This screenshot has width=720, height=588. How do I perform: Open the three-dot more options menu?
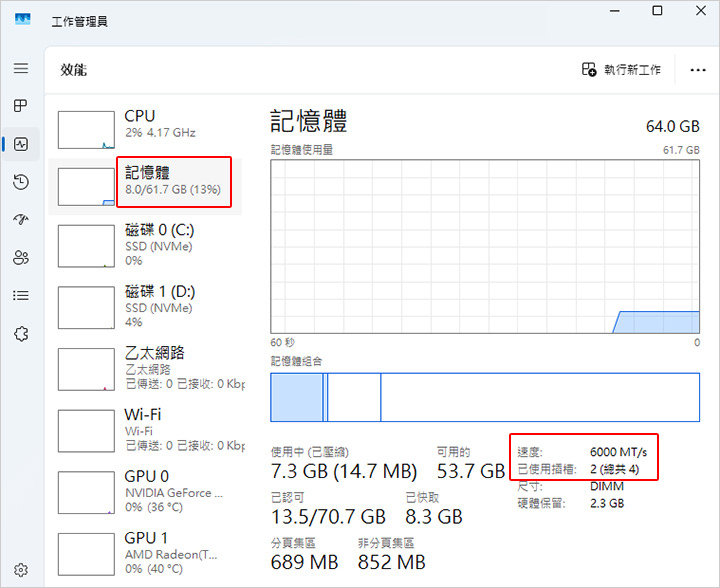click(x=698, y=70)
